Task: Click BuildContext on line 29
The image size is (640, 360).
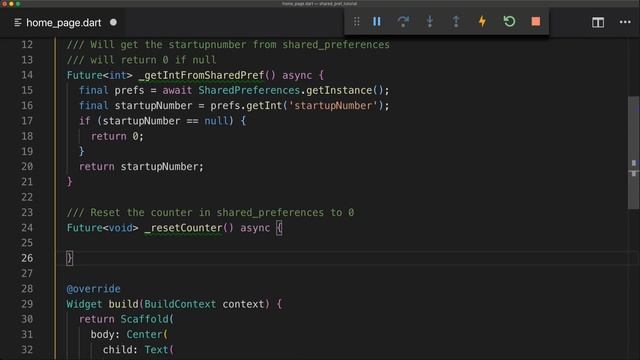Action: 180,304
